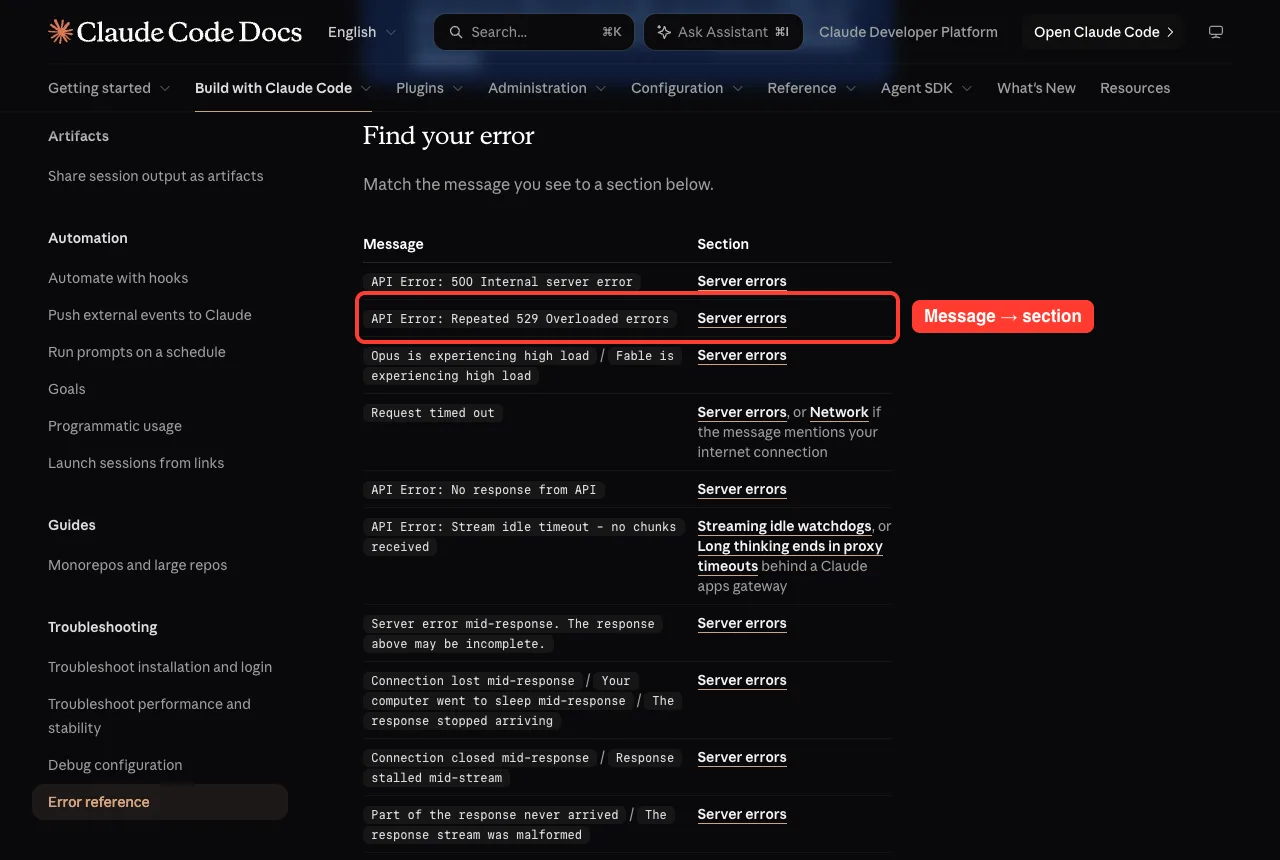Click the Find your error heading
This screenshot has height=860, width=1280.
(x=449, y=136)
